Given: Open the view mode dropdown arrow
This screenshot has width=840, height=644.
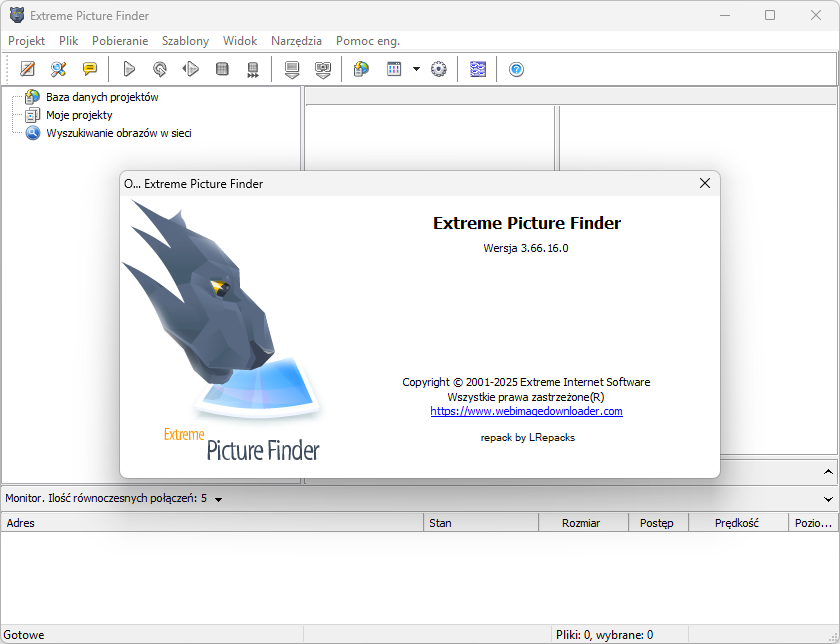Looking at the screenshot, I should tap(416, 69).
